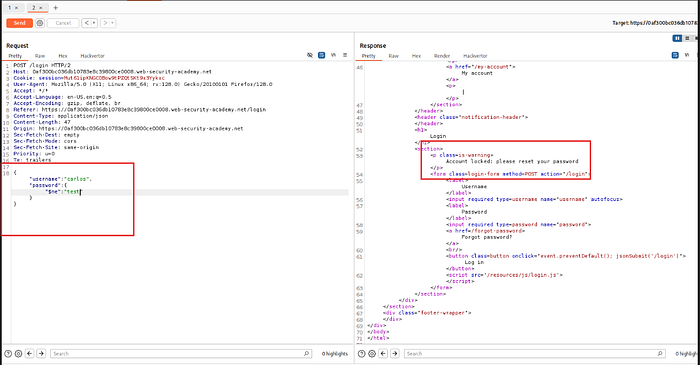Select Raw tab in Response panel
This screenshot has width=700, height=365.
coord(393,56)
